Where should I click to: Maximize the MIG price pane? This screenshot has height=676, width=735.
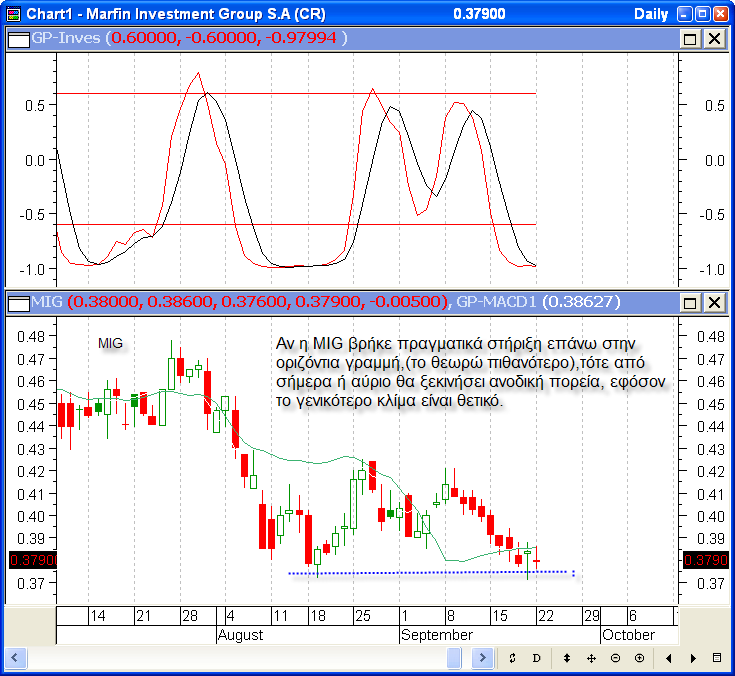coord(690,302)
